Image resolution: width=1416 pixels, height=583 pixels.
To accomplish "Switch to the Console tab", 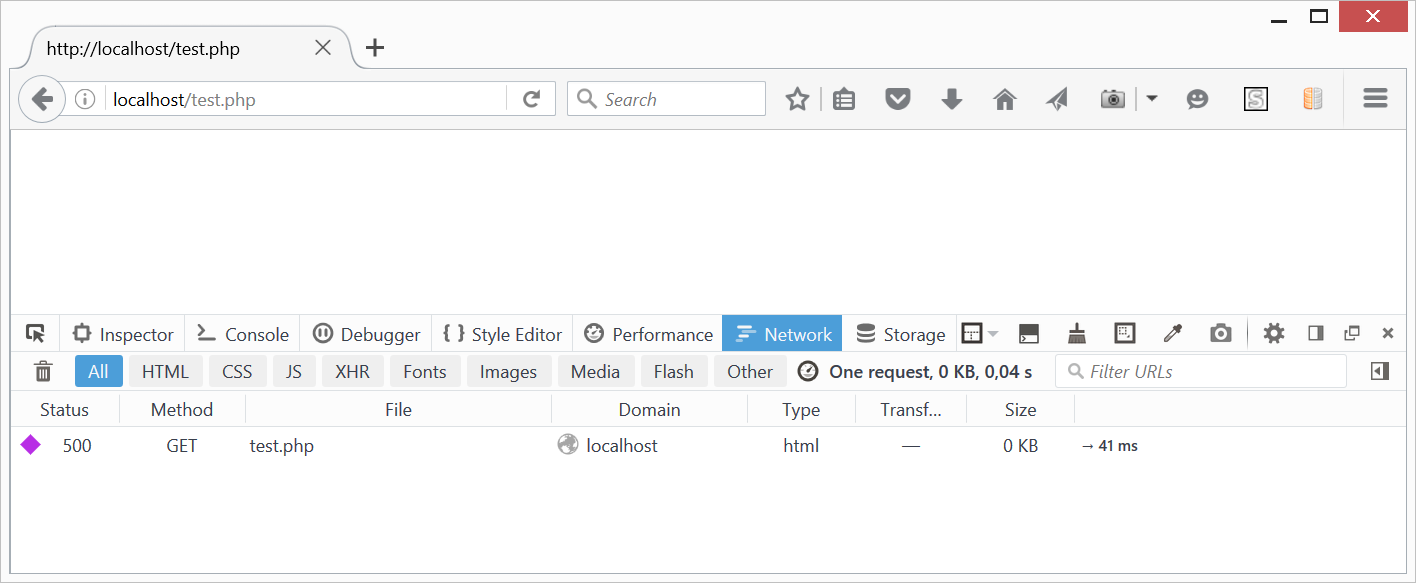I will coord(243,334).
